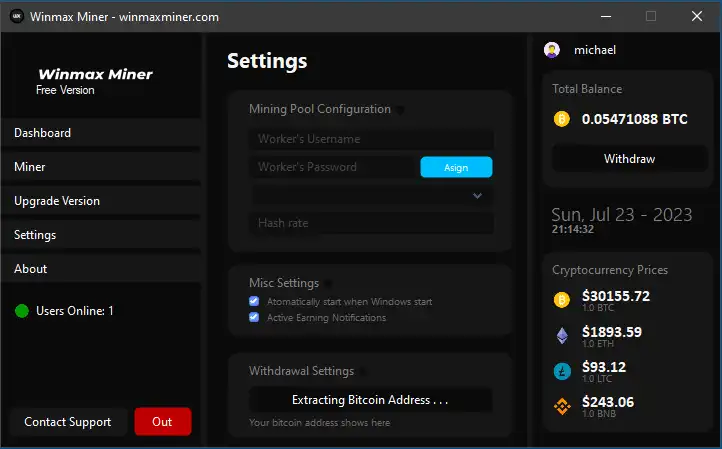Click the Users Online: 1 text
Screen dimensions: 722x449
pyautogui.click(x=75, y=311)
